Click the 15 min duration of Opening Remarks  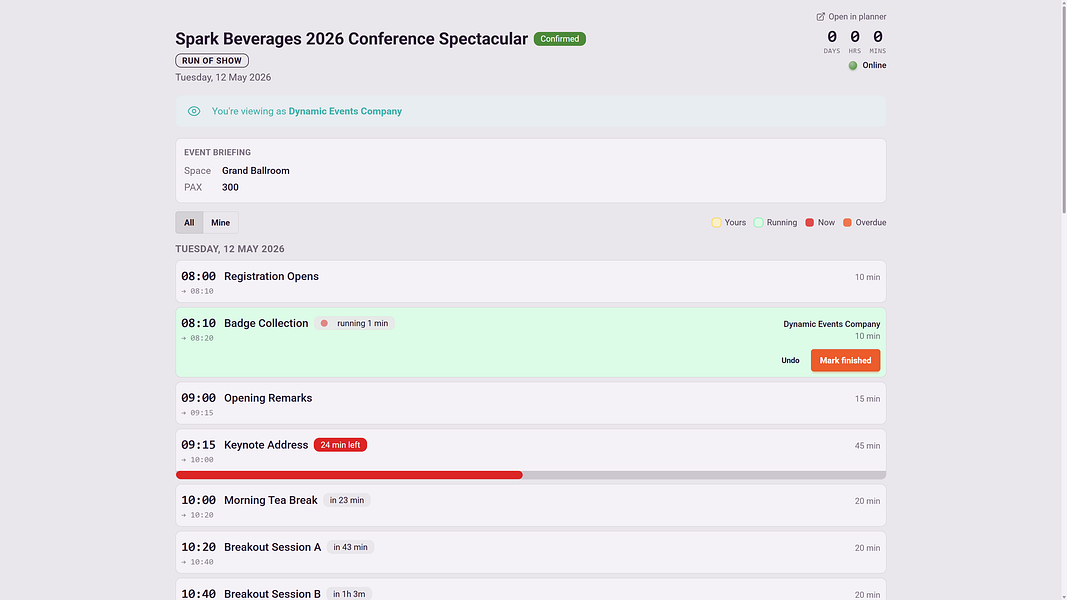868,399
